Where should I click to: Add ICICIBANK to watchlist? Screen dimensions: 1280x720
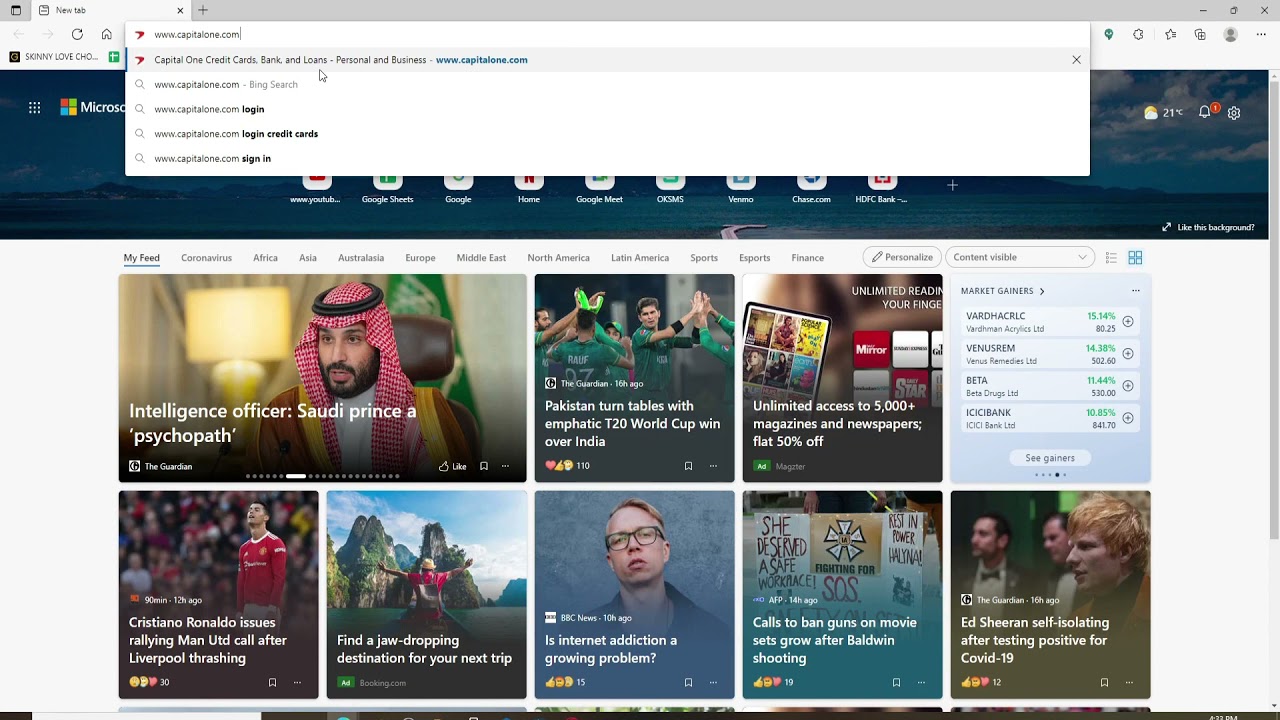[x=1128, y=418]
